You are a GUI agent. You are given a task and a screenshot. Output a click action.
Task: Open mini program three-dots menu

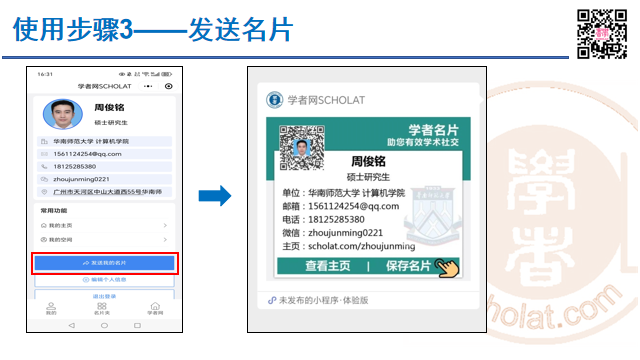click(148, 86)
